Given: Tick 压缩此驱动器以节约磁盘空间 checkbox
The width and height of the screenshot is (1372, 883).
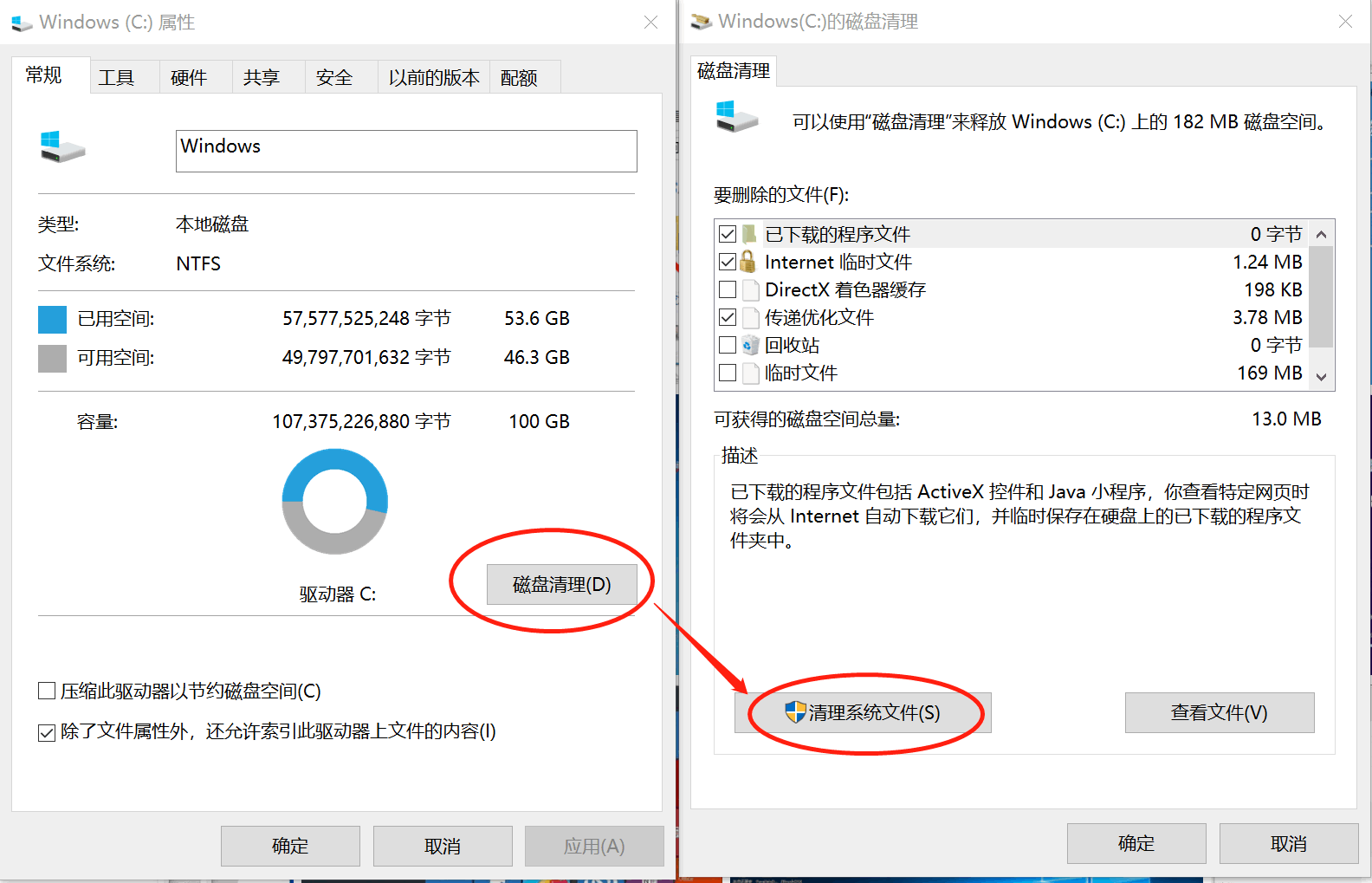Looking at the screenshot, I should [47, 691].
